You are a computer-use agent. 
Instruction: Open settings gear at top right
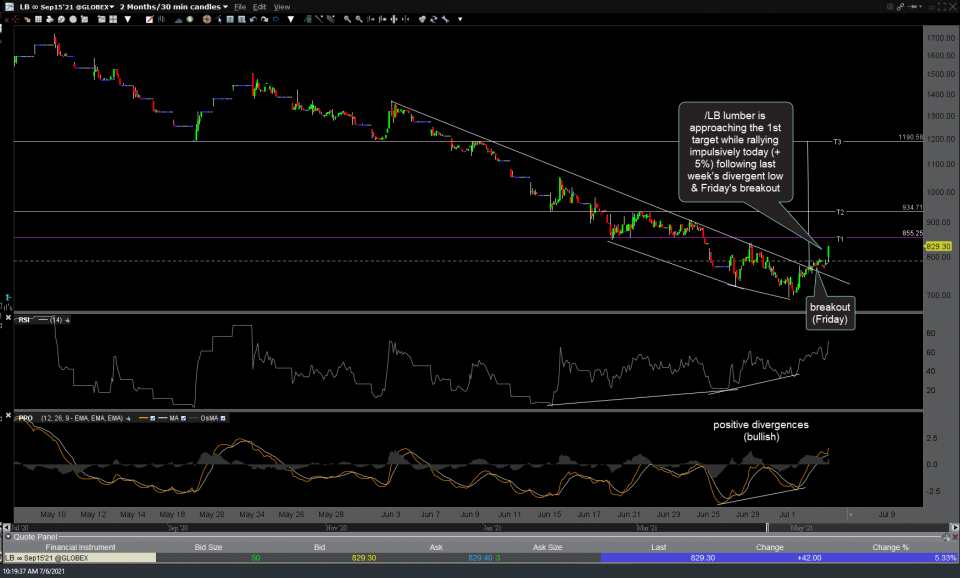(890, 6)
